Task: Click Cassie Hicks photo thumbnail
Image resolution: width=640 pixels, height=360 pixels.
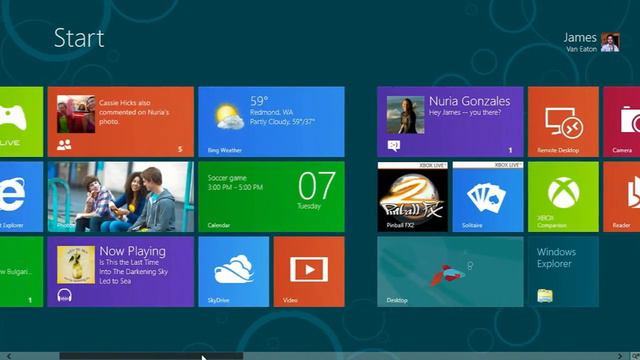Action: (76, 114)
